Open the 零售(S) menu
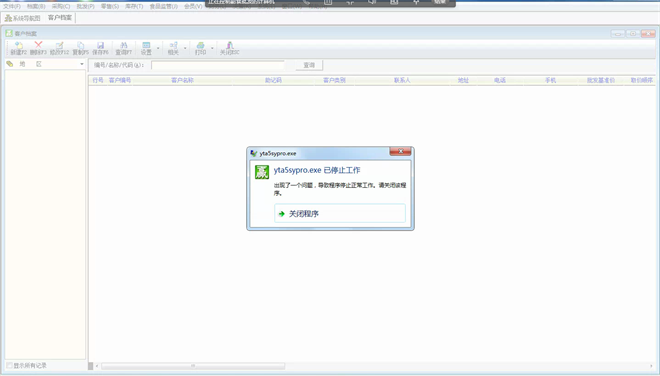This screenshot has height=376, width=660. point(109,6)
